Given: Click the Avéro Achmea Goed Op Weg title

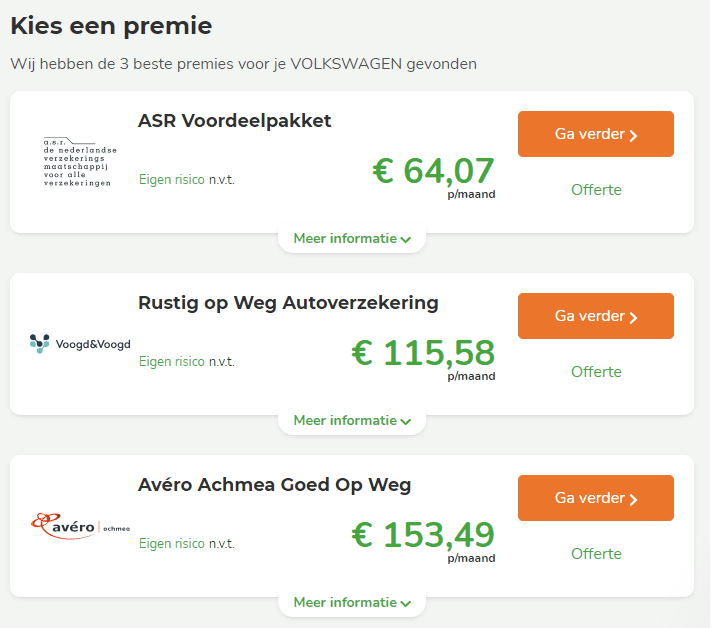Looking at the screenshot, I should [274, 485].
